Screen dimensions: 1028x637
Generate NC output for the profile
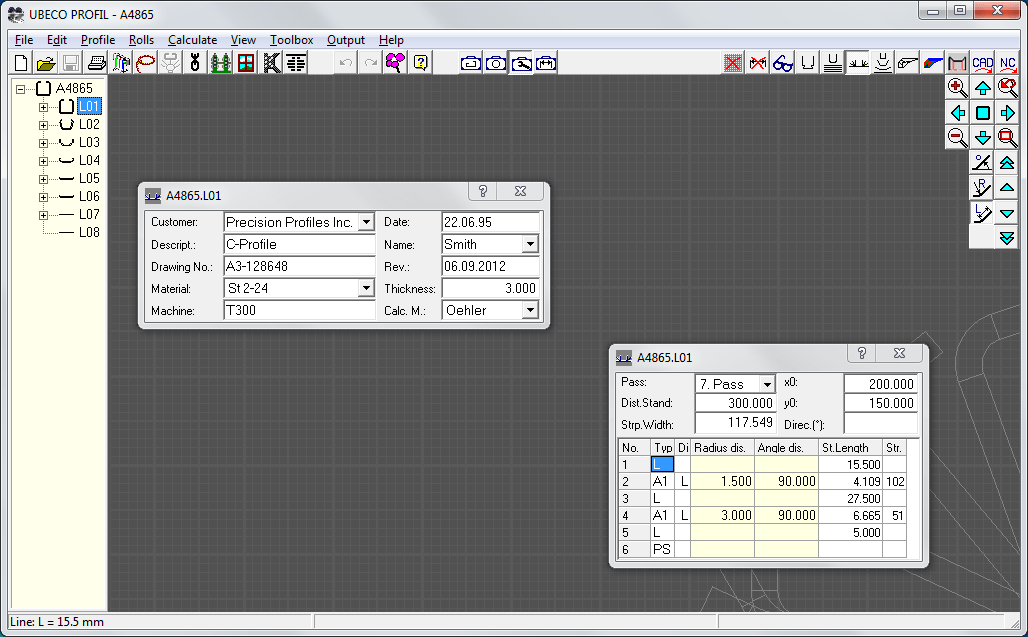[x=1007, y=62]
